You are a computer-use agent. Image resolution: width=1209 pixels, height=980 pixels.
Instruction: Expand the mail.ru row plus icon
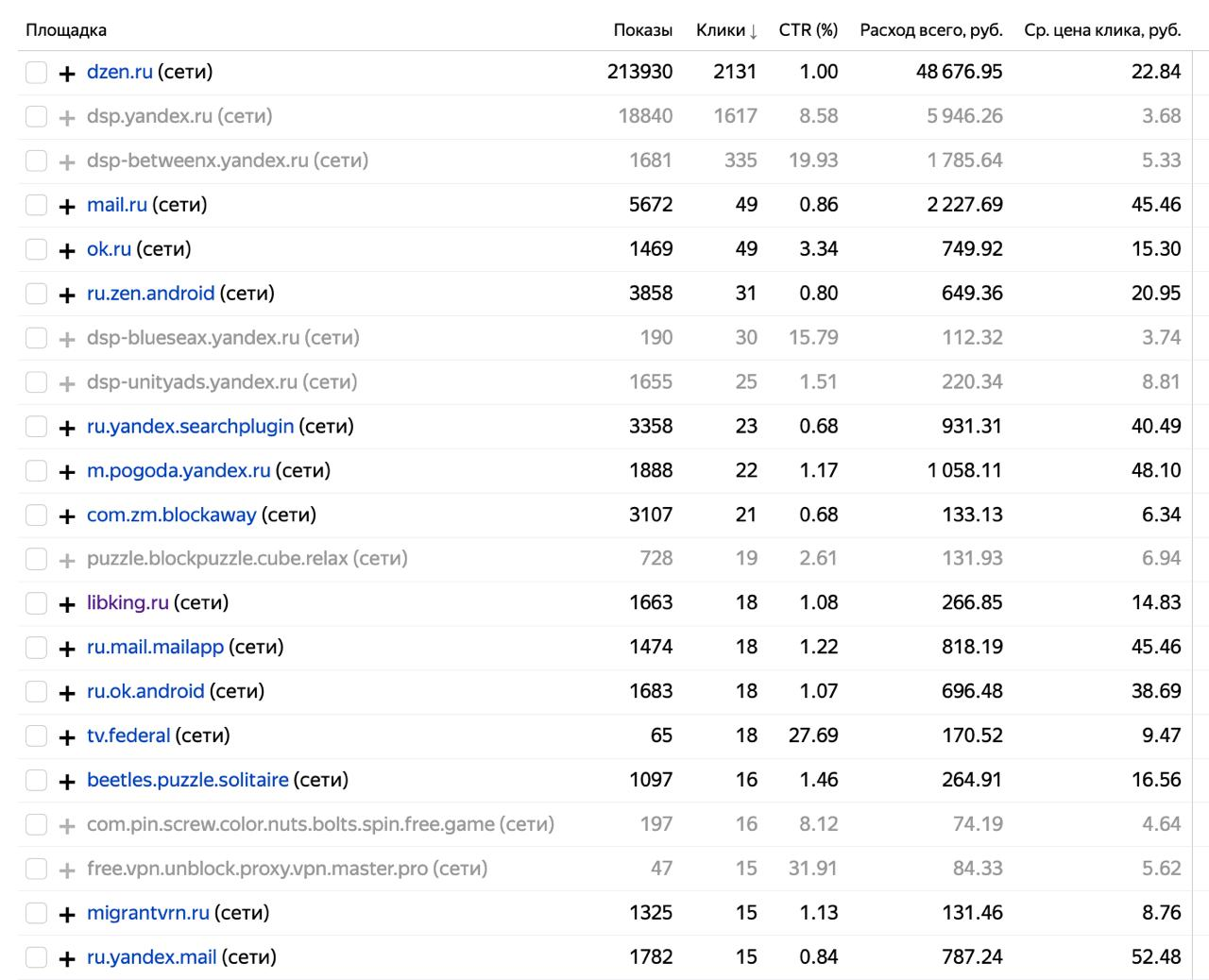(66, 207)
